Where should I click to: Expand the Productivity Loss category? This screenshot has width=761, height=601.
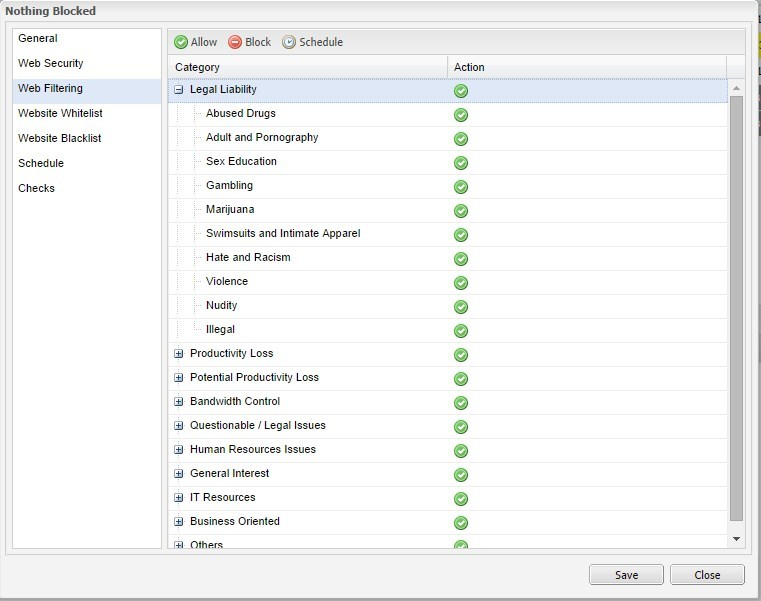coord(179,353)
